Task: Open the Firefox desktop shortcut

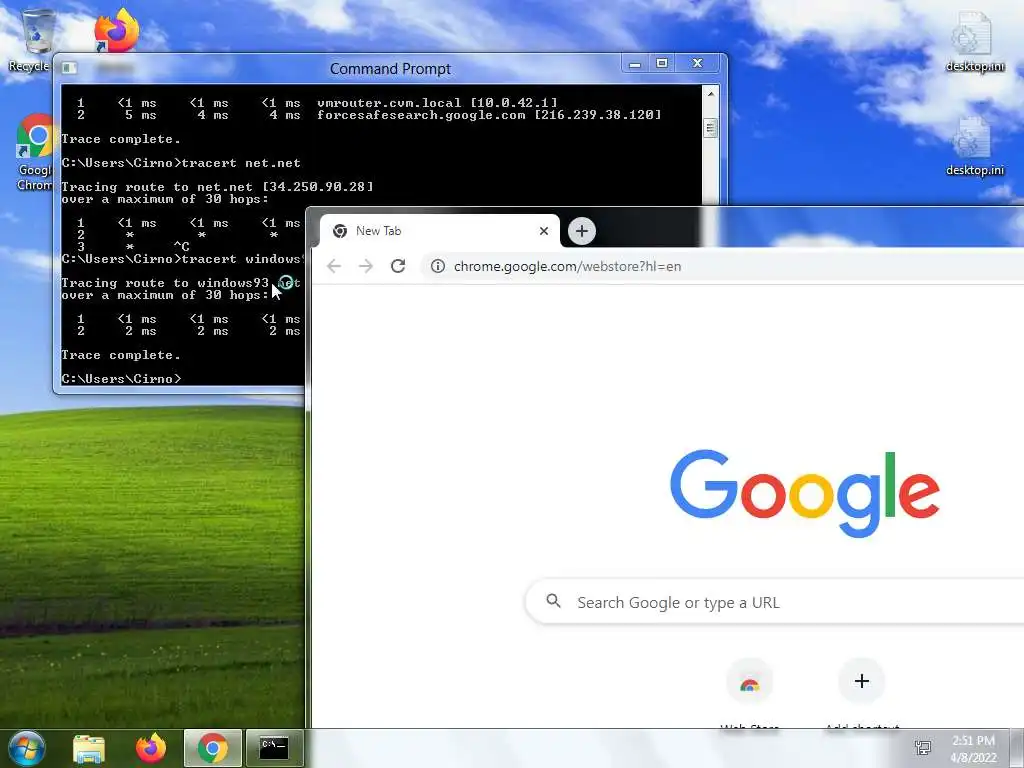Action: point(116,31)
